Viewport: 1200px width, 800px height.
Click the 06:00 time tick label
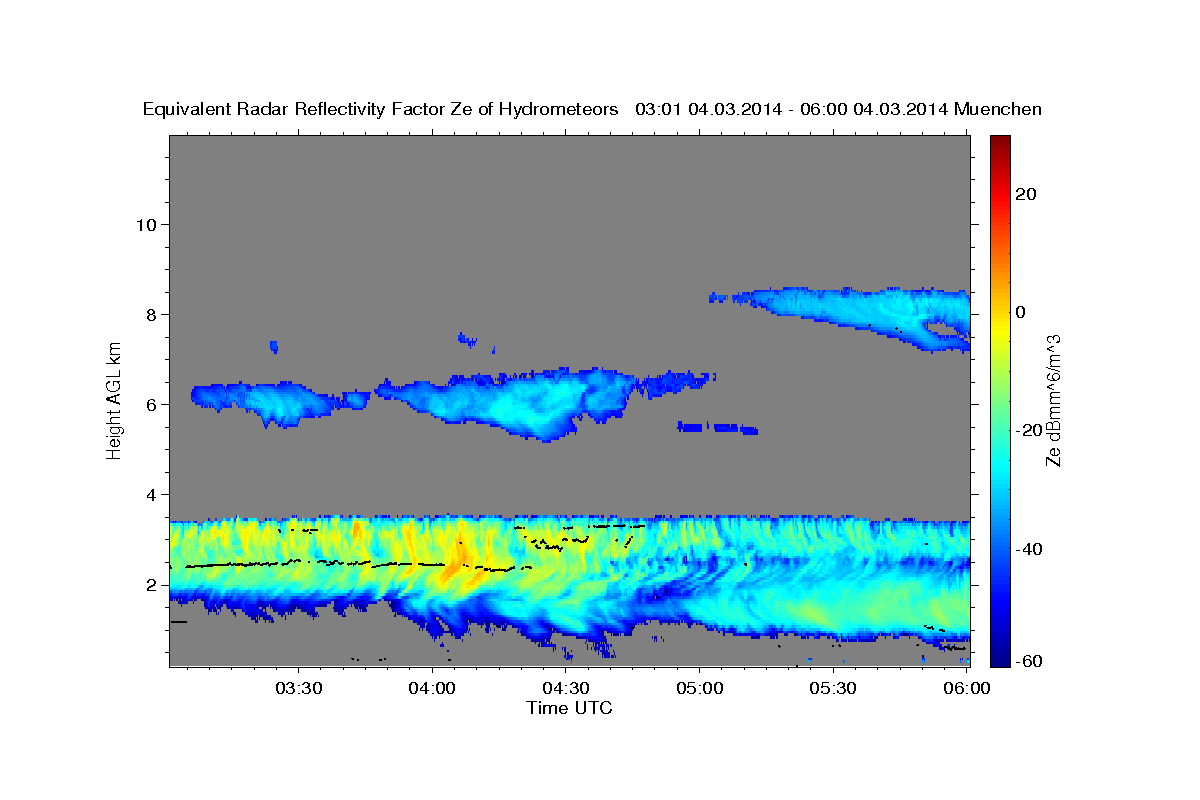point(966,689)
